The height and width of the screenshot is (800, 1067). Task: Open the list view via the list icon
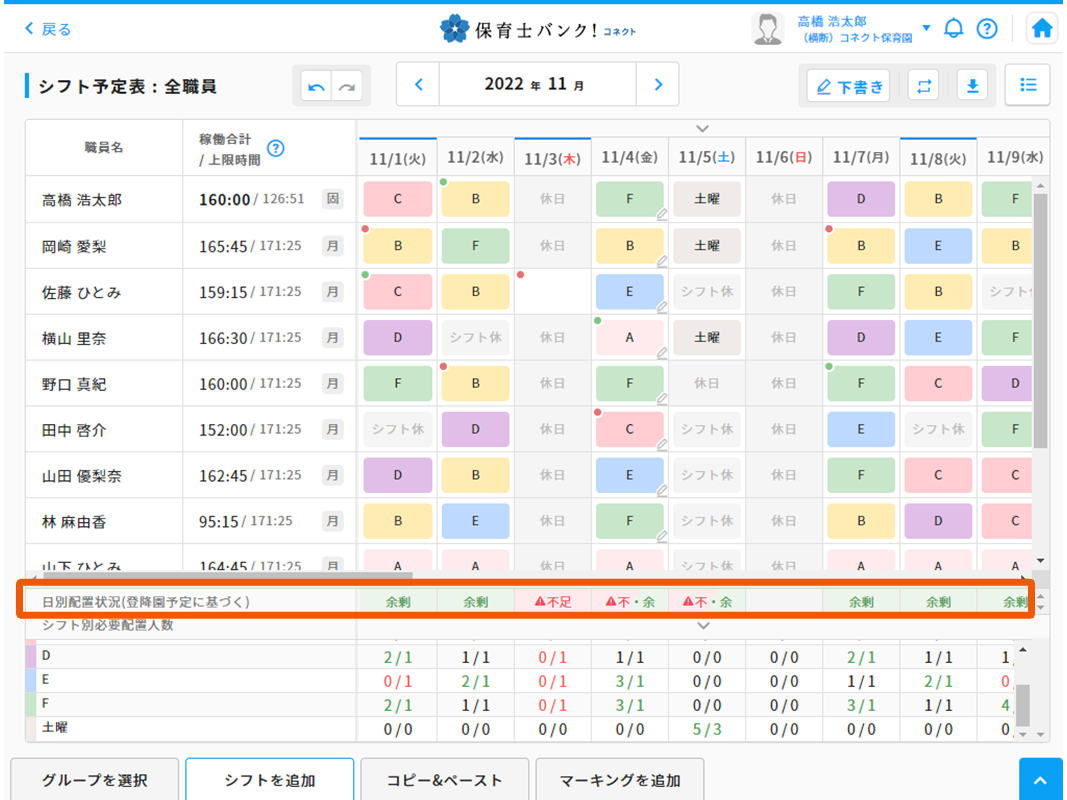click(x=1027, y=85)
